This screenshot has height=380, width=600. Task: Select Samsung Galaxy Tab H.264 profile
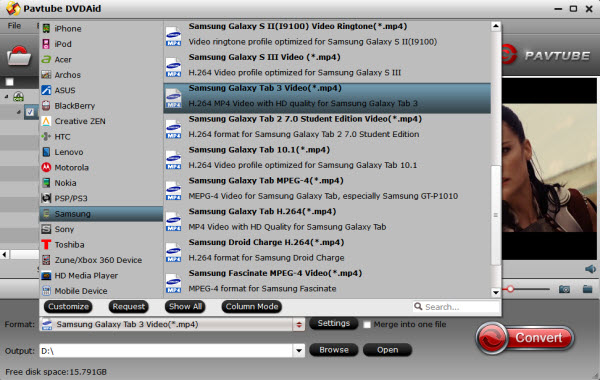pyautogui.click(x=327, y=221)
